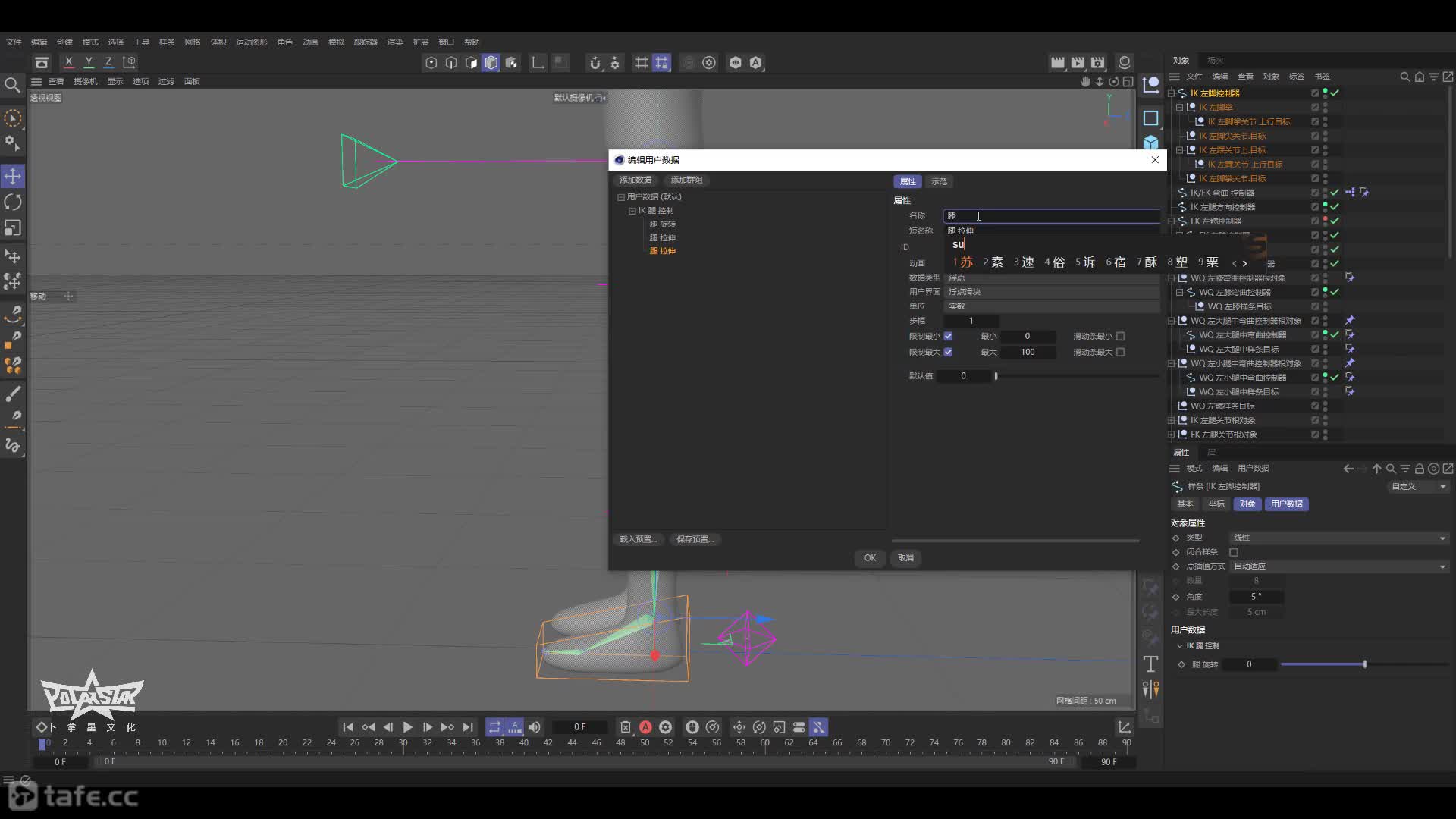Click 腿 旋转 slider in attributes panel
Image resolution: width=1456 pixels, height=819 pixels.
[x=1365, y=664]
